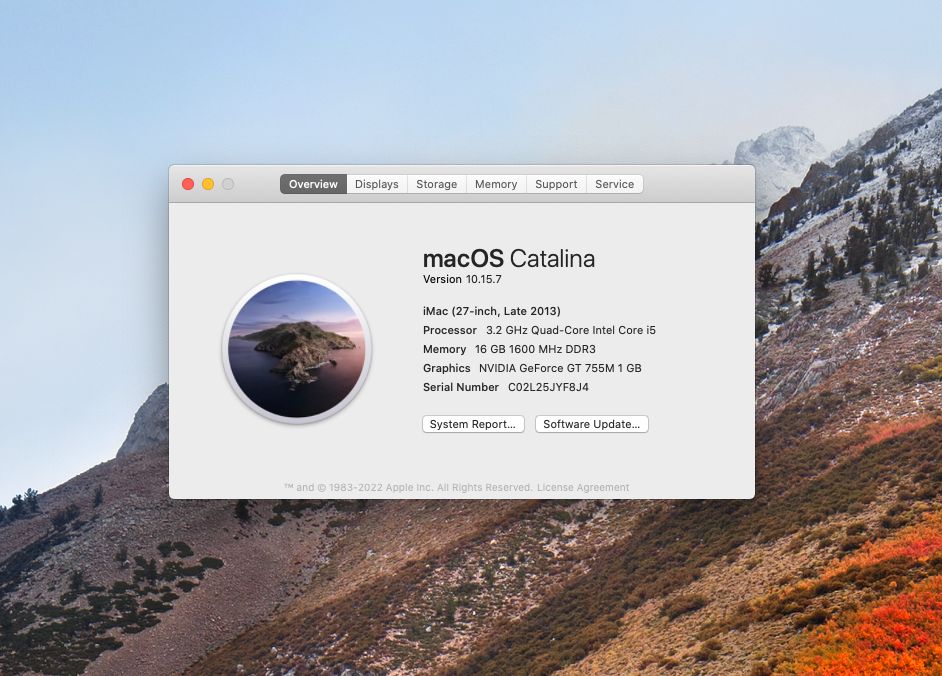The width and height of the screenshot is (942, 676).
Task: Open the Storage tab
Action: pyautogui.click(x=436, y=184)
